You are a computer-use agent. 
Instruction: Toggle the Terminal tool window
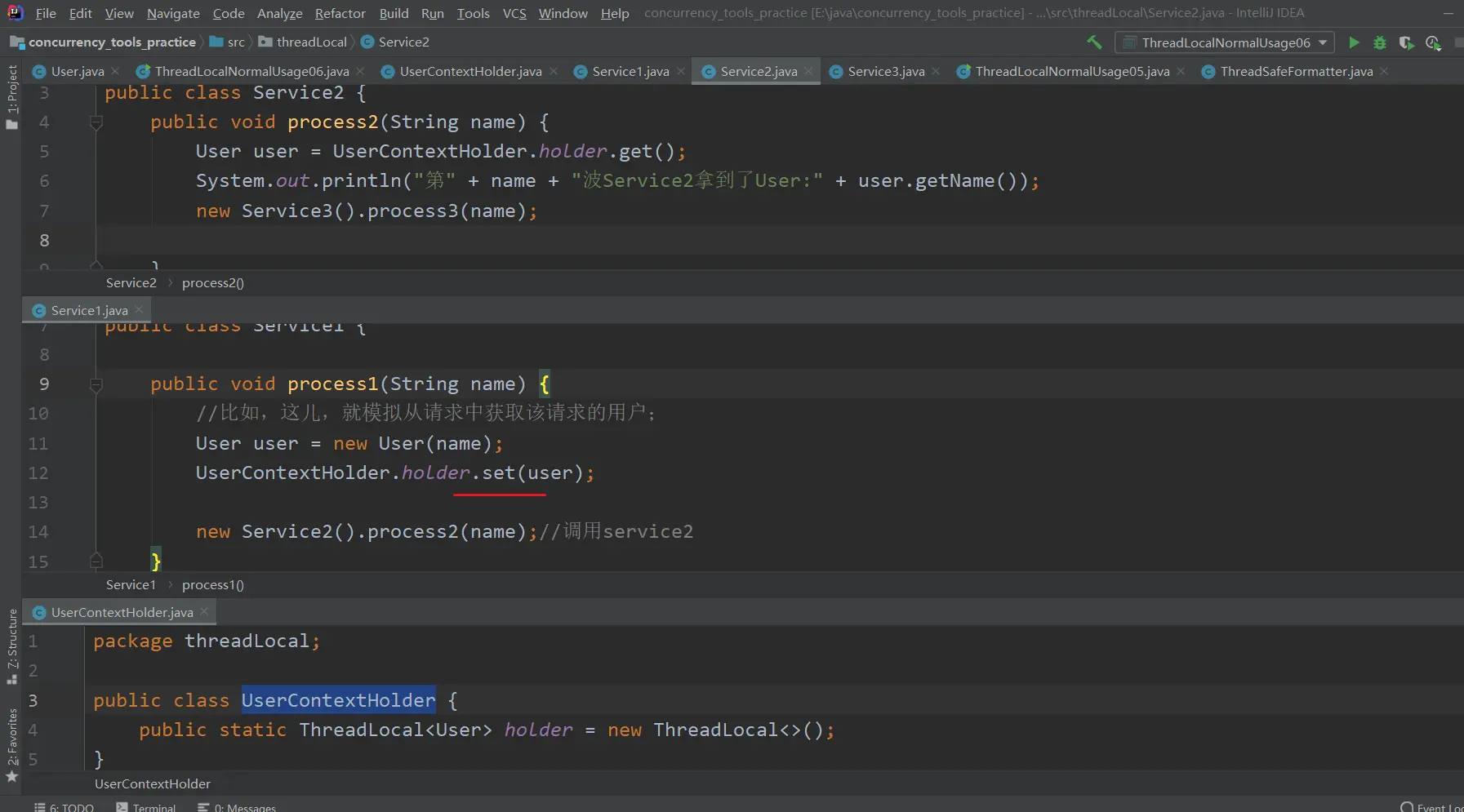click(x=146, y=807)
